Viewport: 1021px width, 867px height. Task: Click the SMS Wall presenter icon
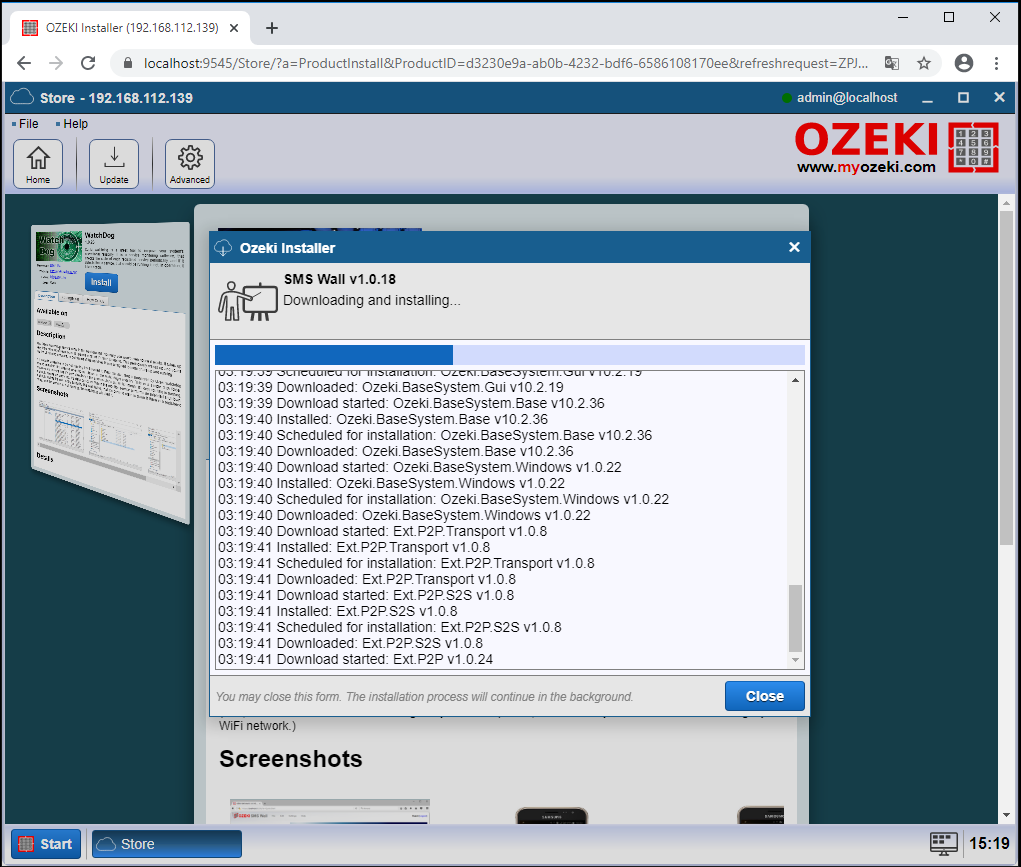tap(247, 301)
